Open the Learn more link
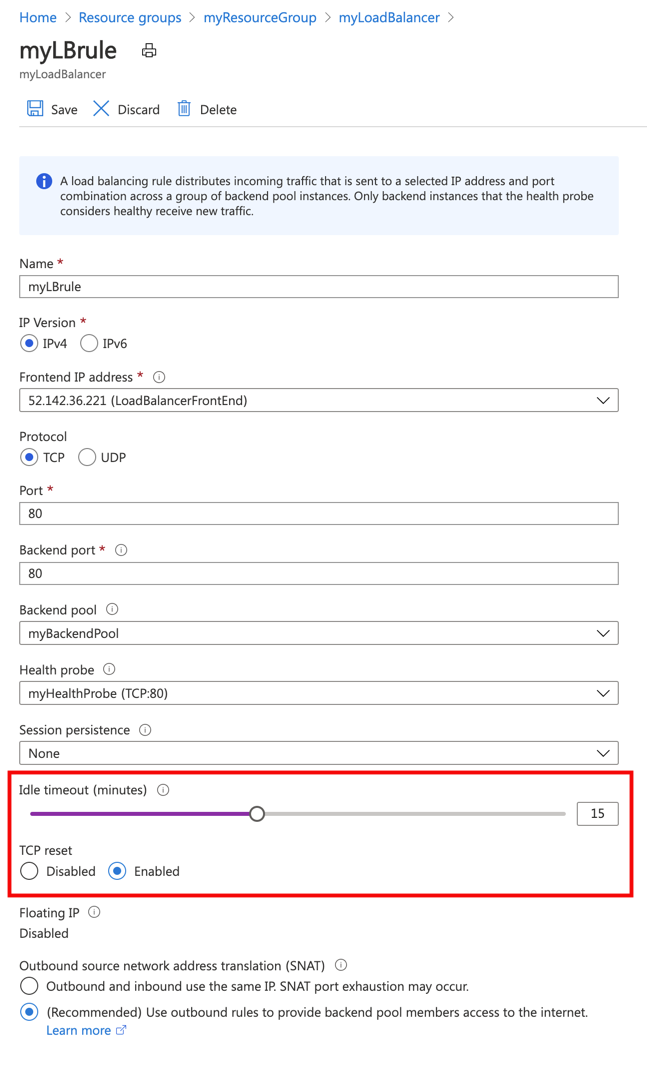This screenshot has height=1069, width=647. [x=79, y=1030]
